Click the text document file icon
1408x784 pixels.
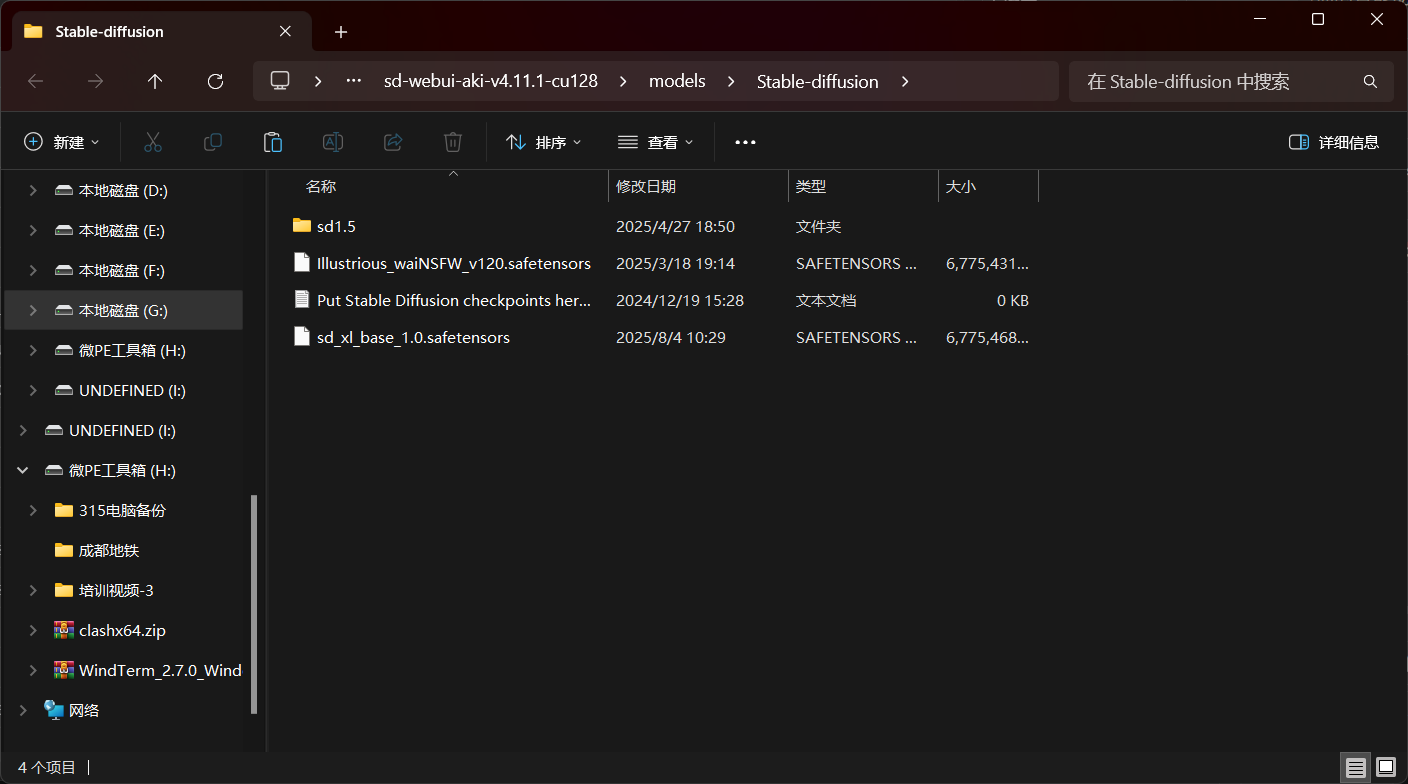tap(302, 300)
